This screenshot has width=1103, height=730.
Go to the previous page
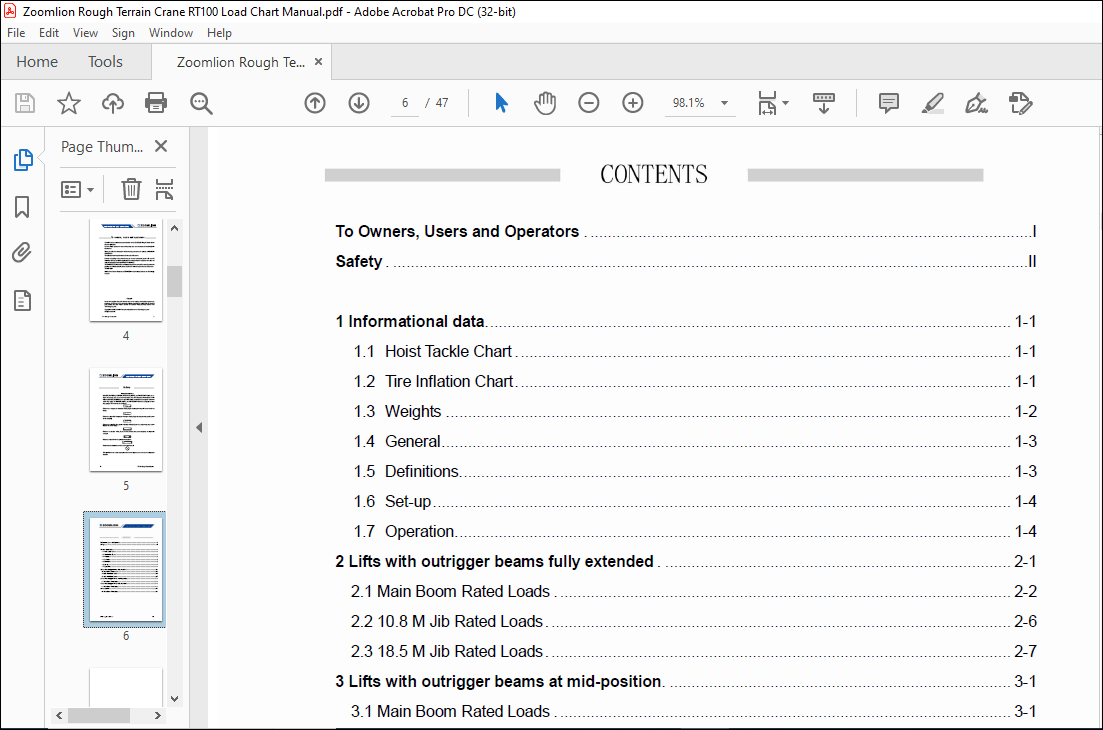point(314,102)
